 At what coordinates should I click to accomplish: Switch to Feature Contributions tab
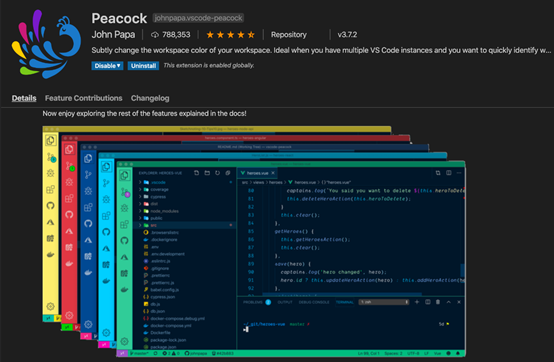tap(83, 98)
